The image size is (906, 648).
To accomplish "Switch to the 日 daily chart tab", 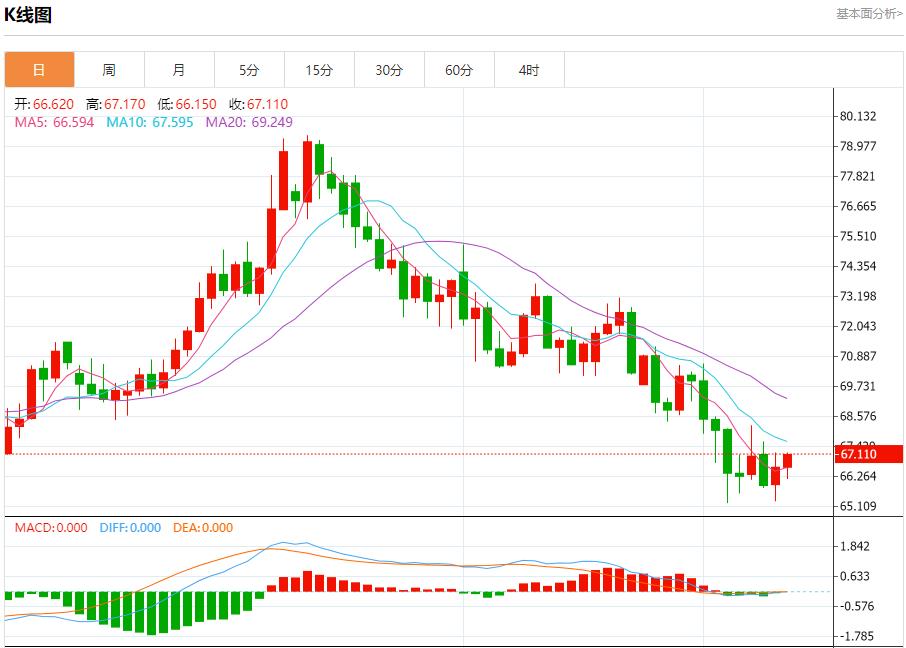I will 39,70.
